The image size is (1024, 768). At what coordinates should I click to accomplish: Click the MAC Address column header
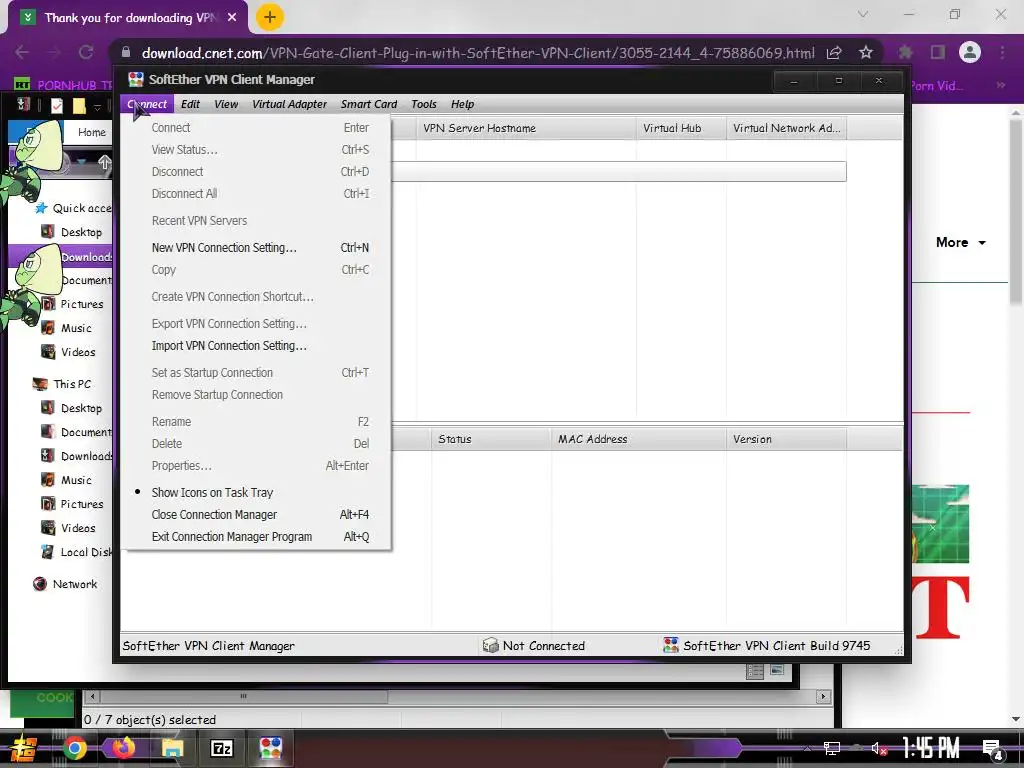click(x=638, y=439)
